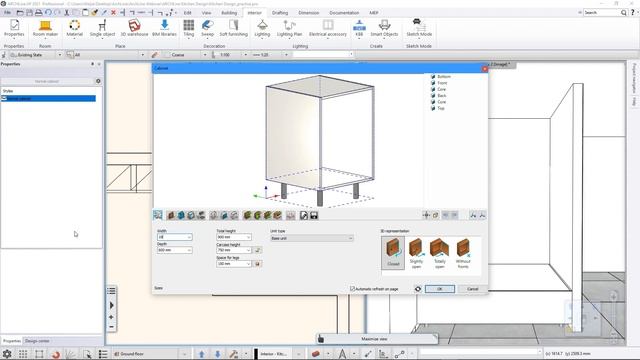
Task: Switch to the Drafting ribbon tab
Action: pos(280,13)
